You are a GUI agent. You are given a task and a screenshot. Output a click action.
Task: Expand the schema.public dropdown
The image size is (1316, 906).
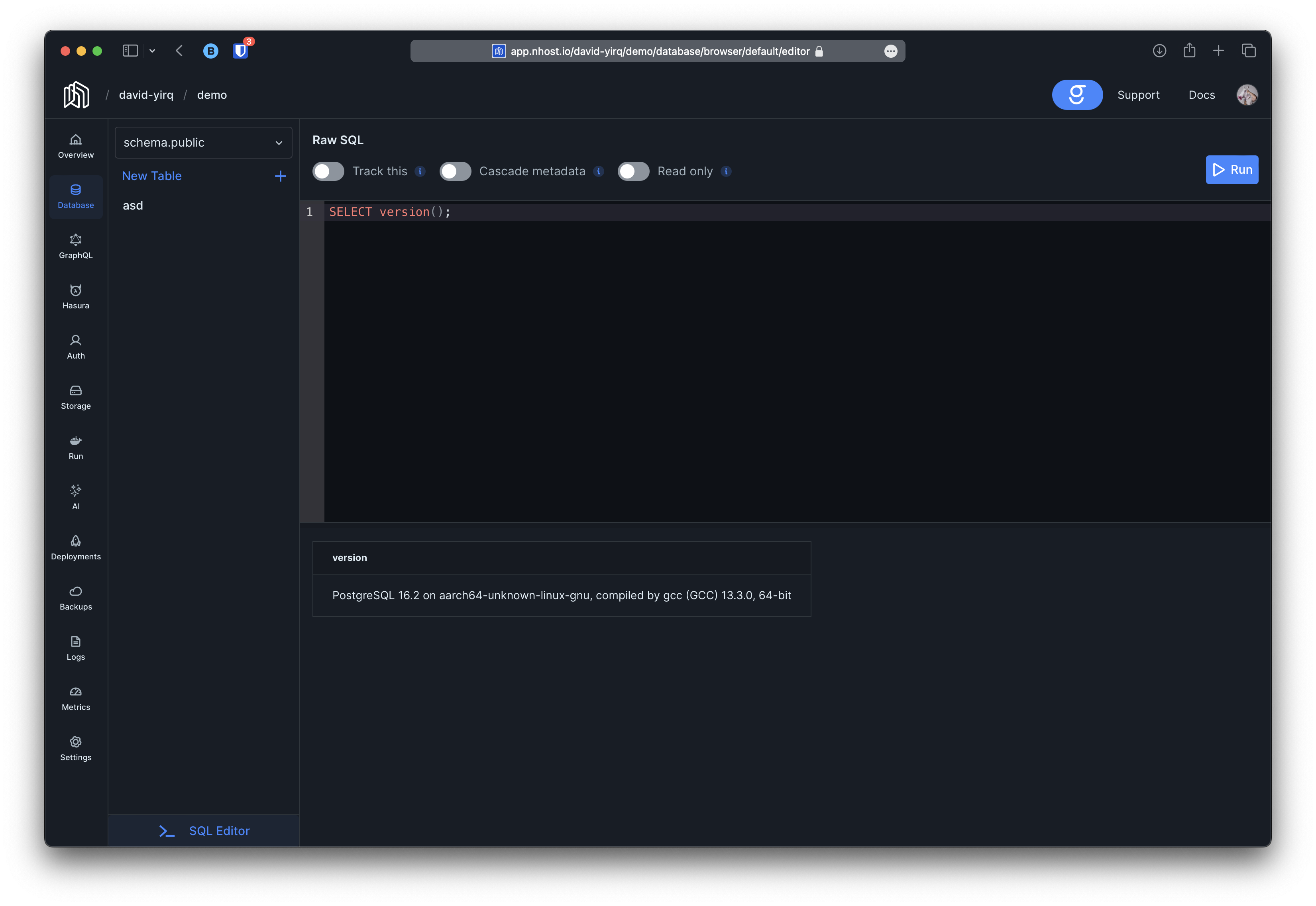click(203, 143)
